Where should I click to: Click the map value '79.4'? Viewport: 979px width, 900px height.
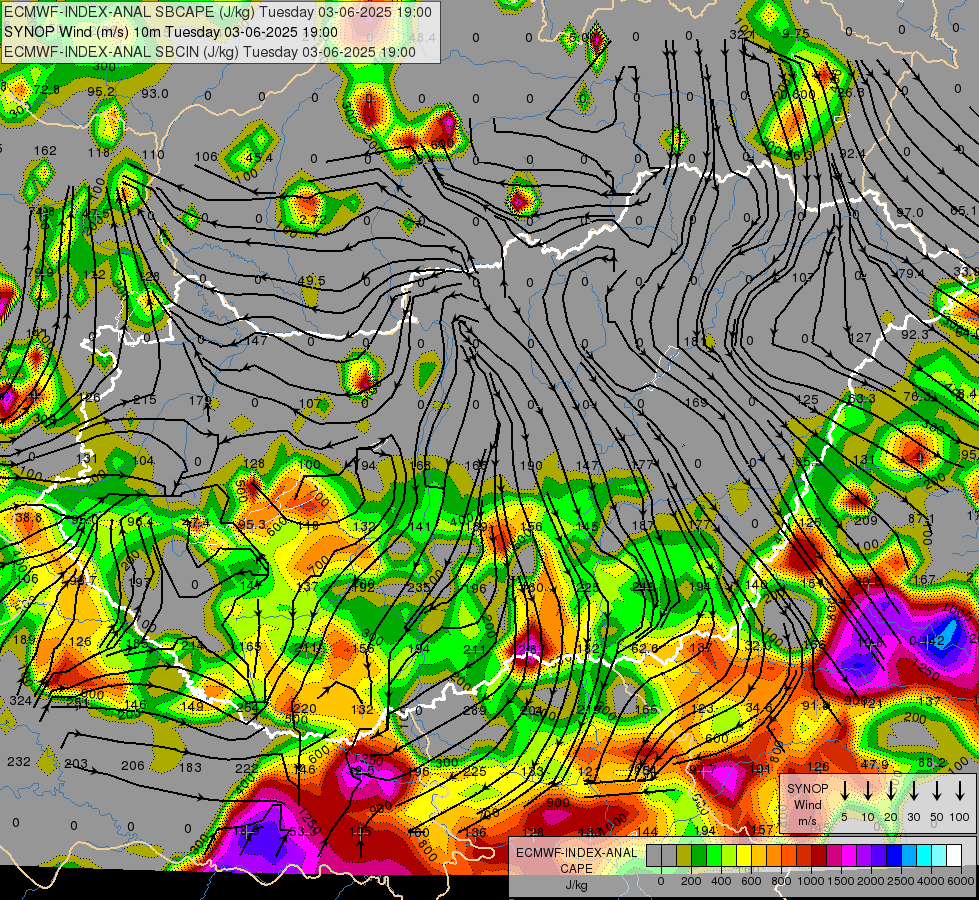point(911,274)
